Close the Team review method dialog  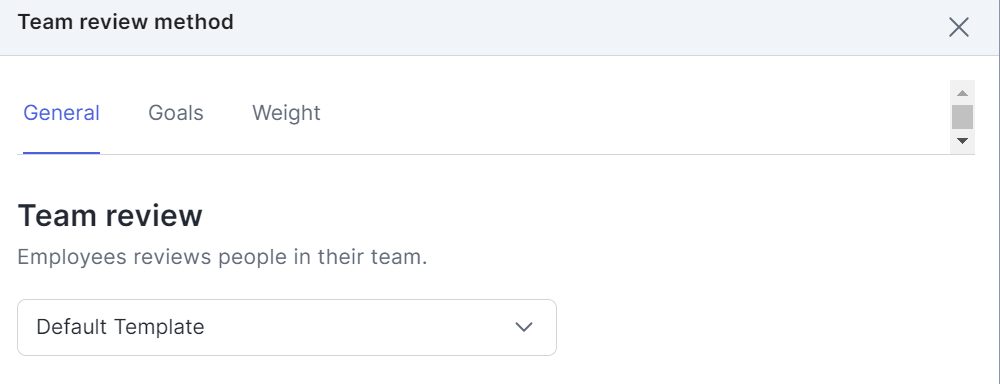[x=959, y=27]
